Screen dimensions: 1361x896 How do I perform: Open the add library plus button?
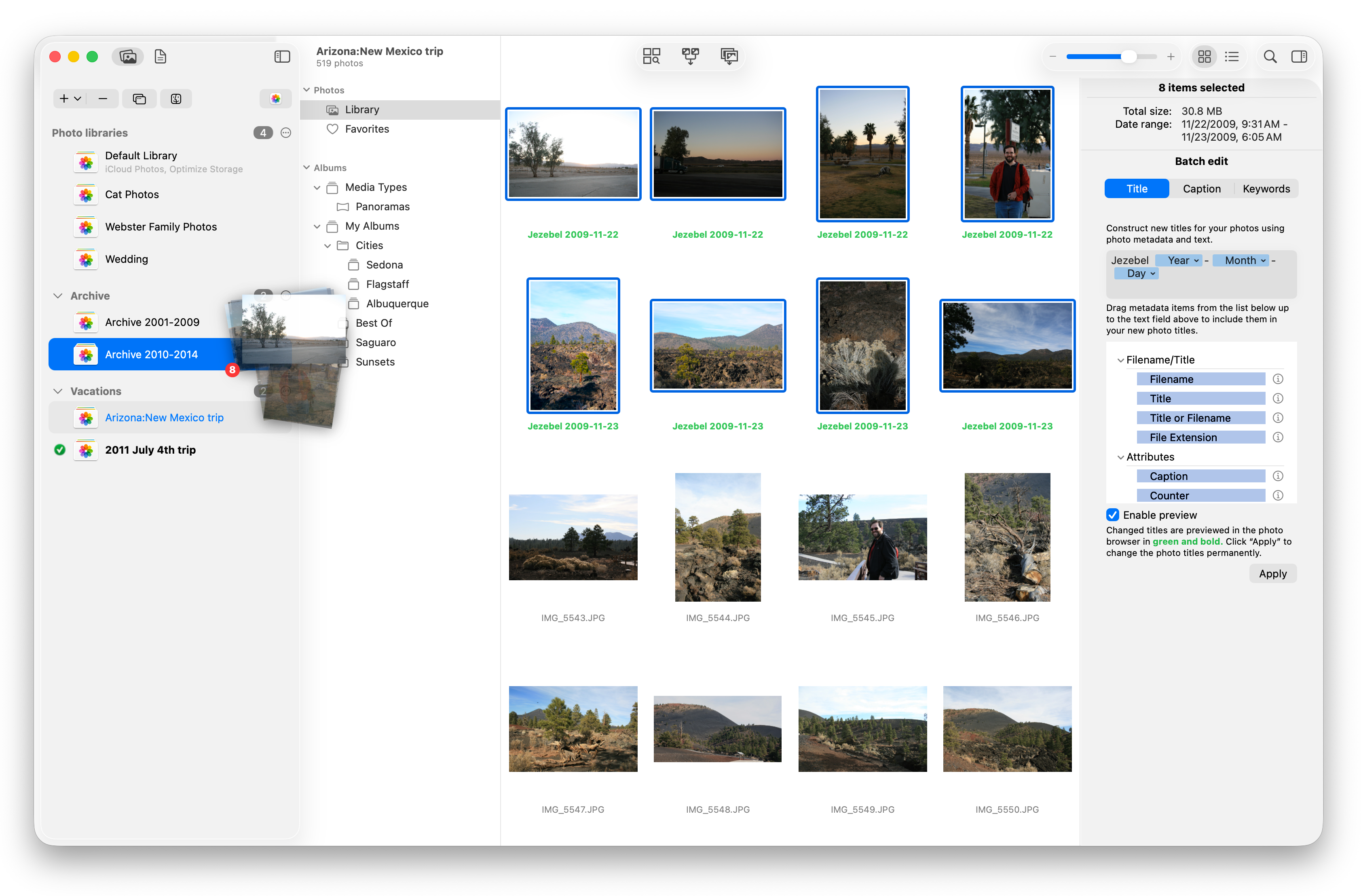(x=64, y=98)
